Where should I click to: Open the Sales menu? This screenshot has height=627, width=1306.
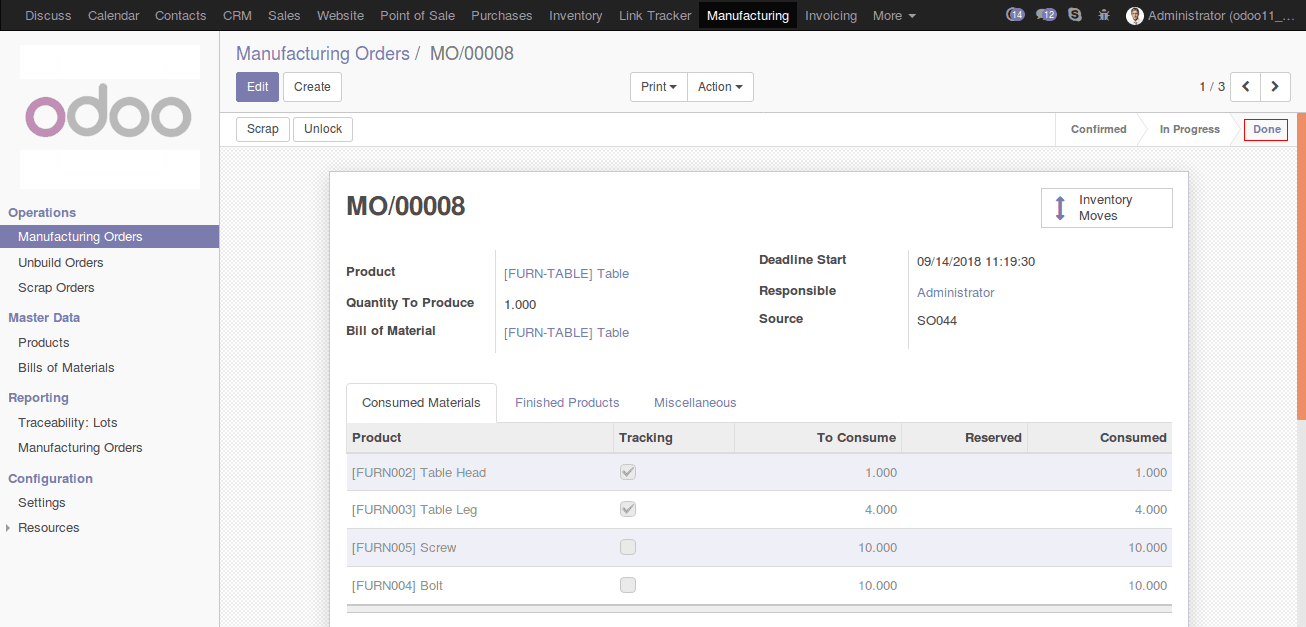coord(284,15)
